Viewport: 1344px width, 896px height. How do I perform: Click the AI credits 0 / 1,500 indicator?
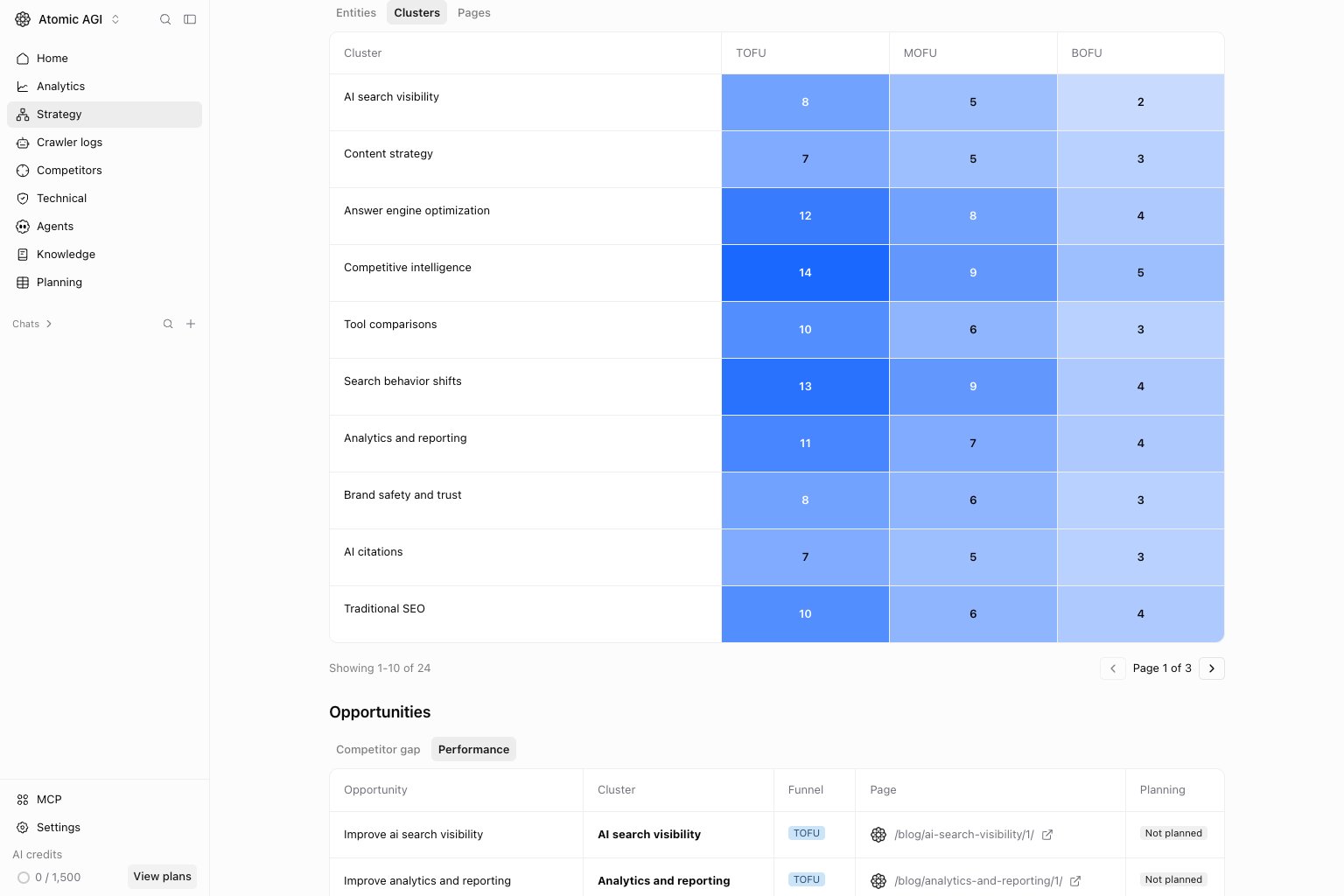tap(50, 878)
